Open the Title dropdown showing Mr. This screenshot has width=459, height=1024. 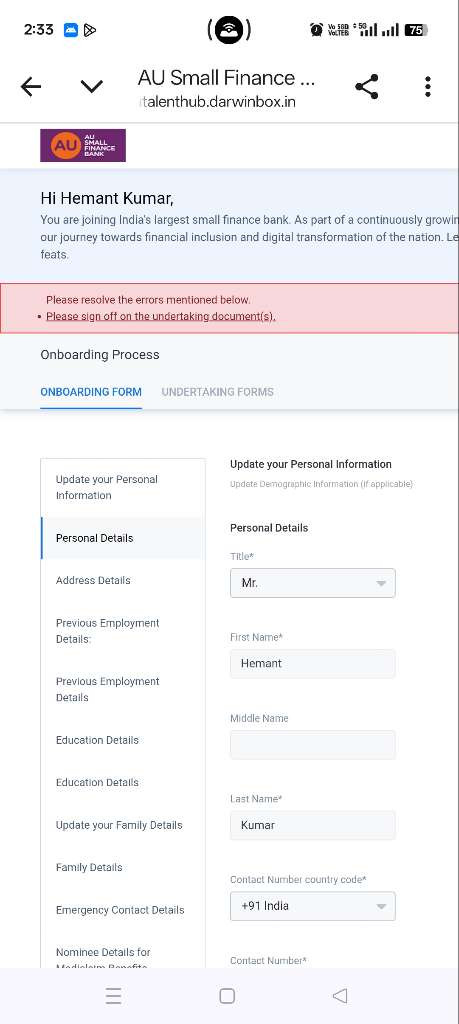313,583
